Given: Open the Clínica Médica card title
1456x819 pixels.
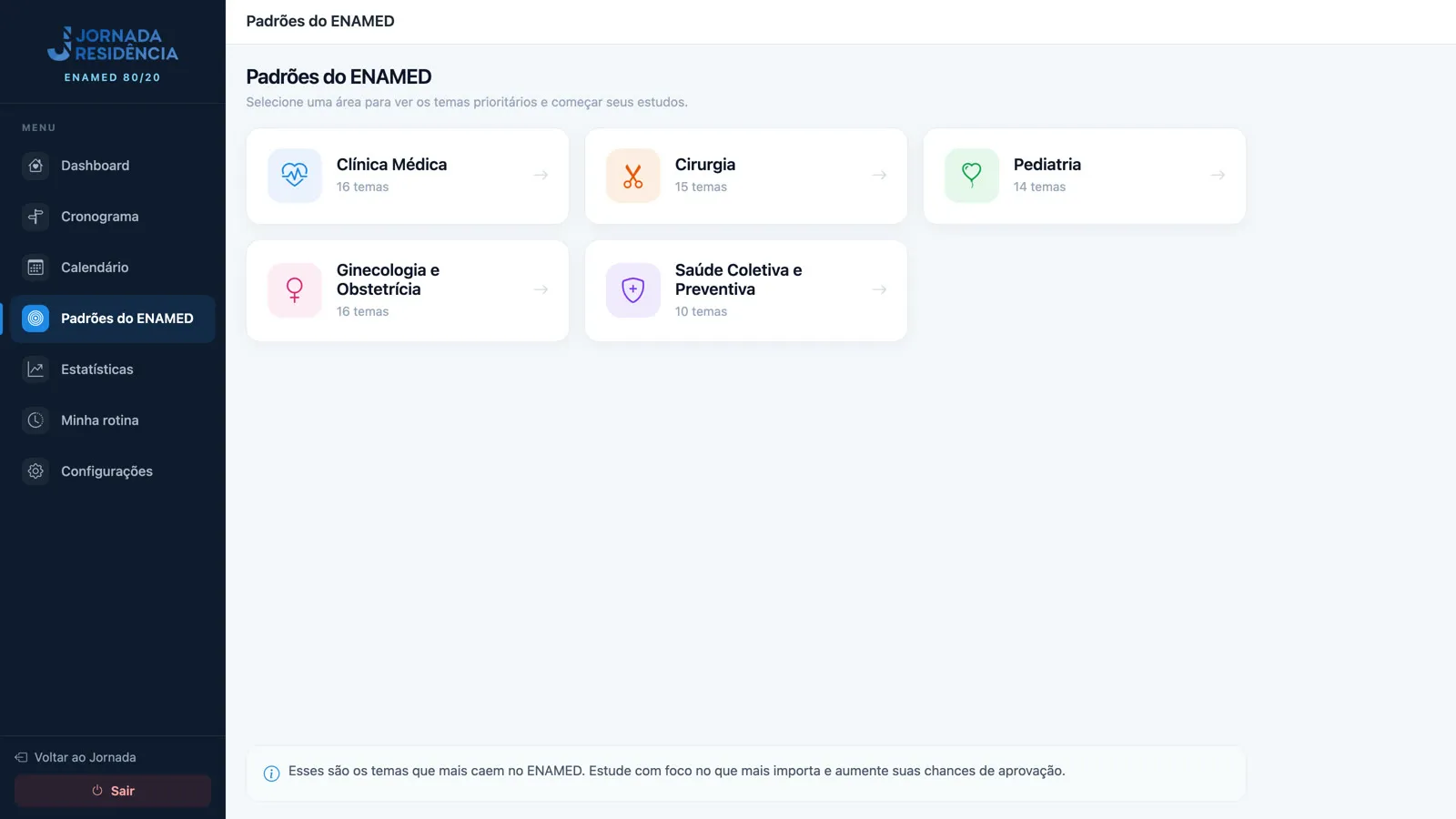Looking at the screenshot, I should tap(391, 165).
